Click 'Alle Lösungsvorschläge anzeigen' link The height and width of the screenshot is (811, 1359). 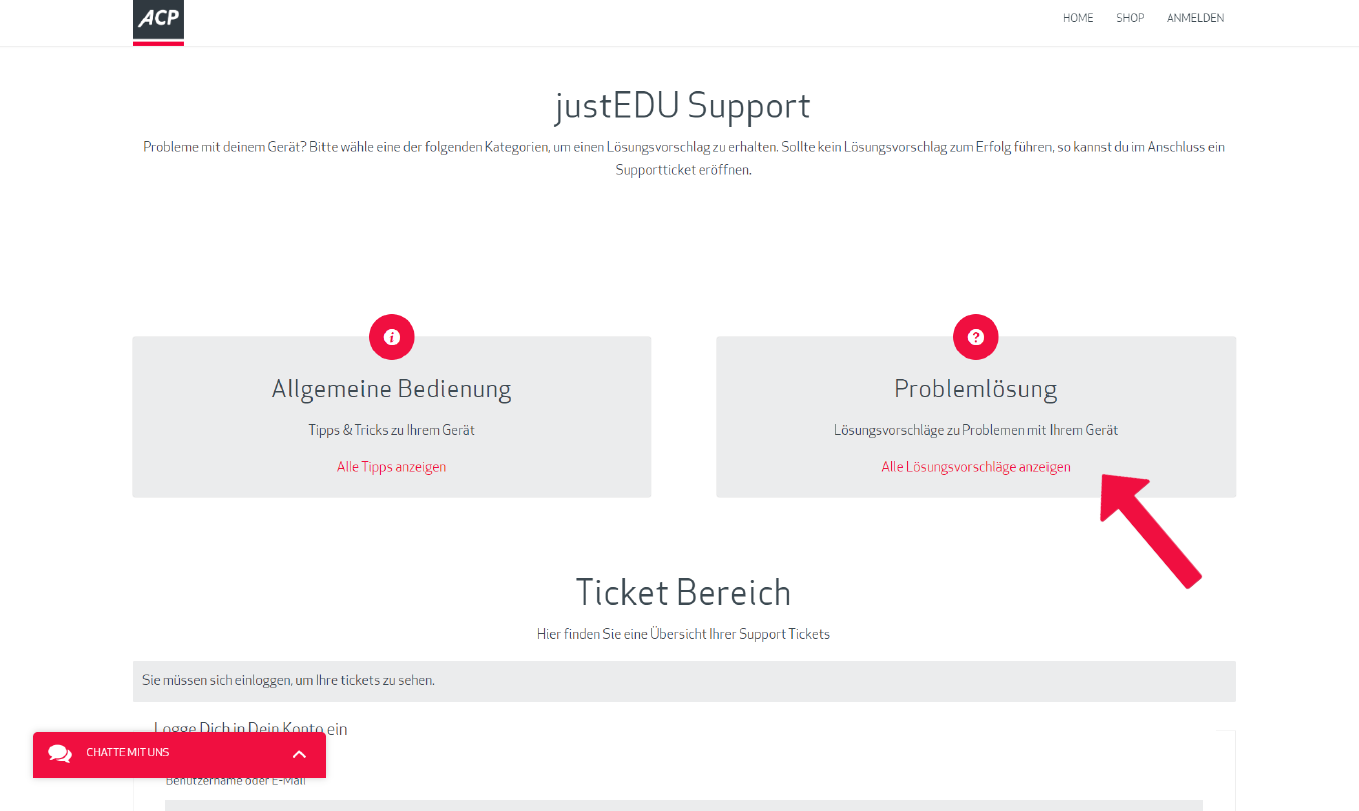(976, 467)
